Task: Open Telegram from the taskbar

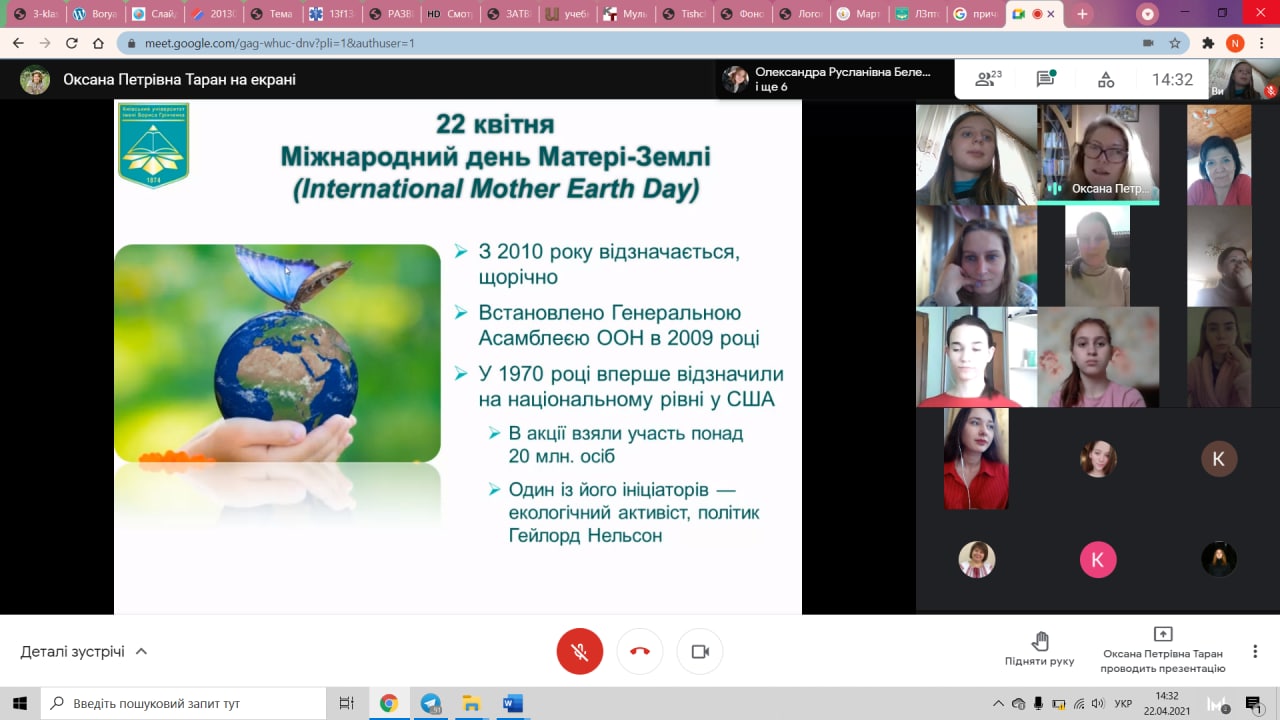Action: tap(430, 703)
